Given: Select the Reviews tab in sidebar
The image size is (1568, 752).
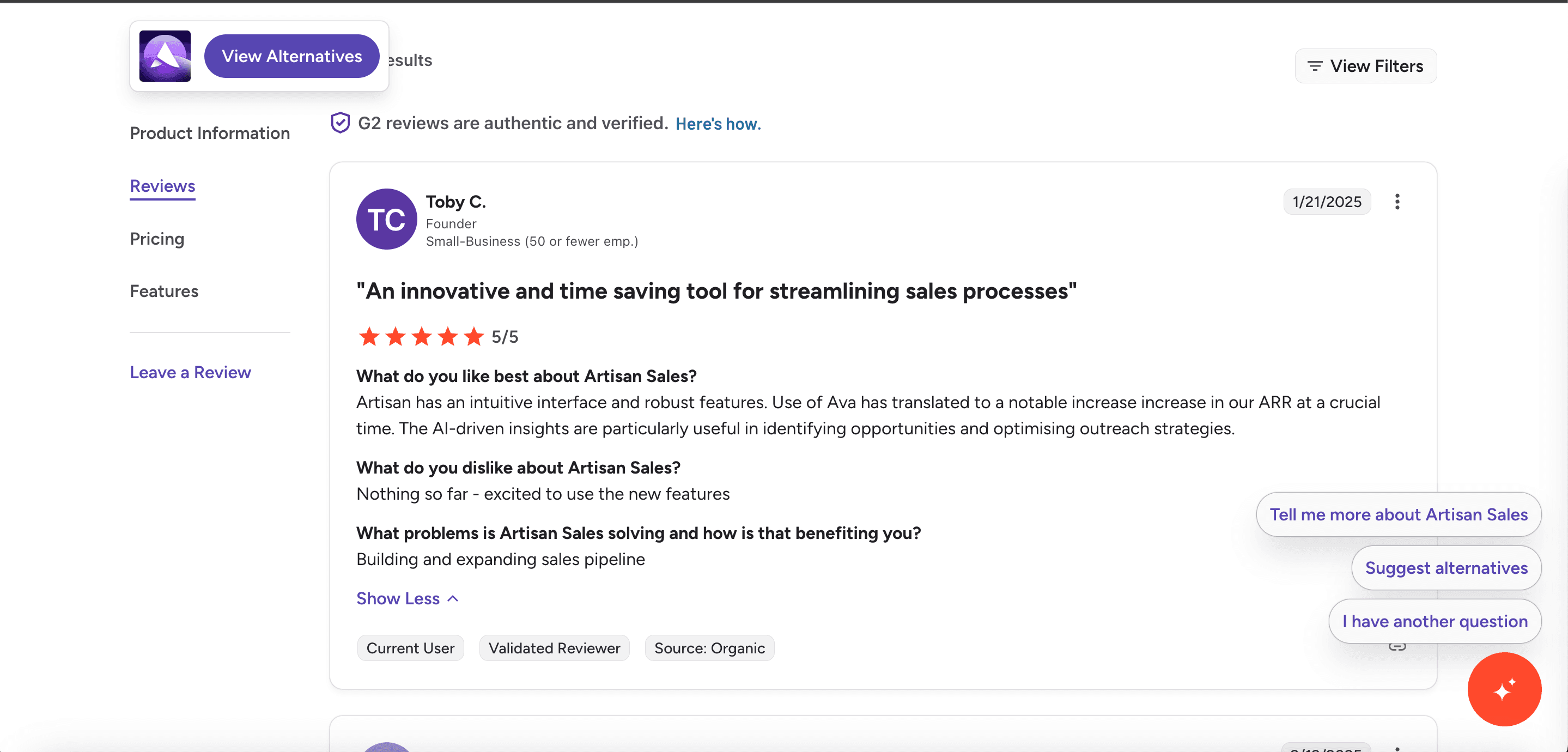Looking at the screenshot, I should point(162,186).
